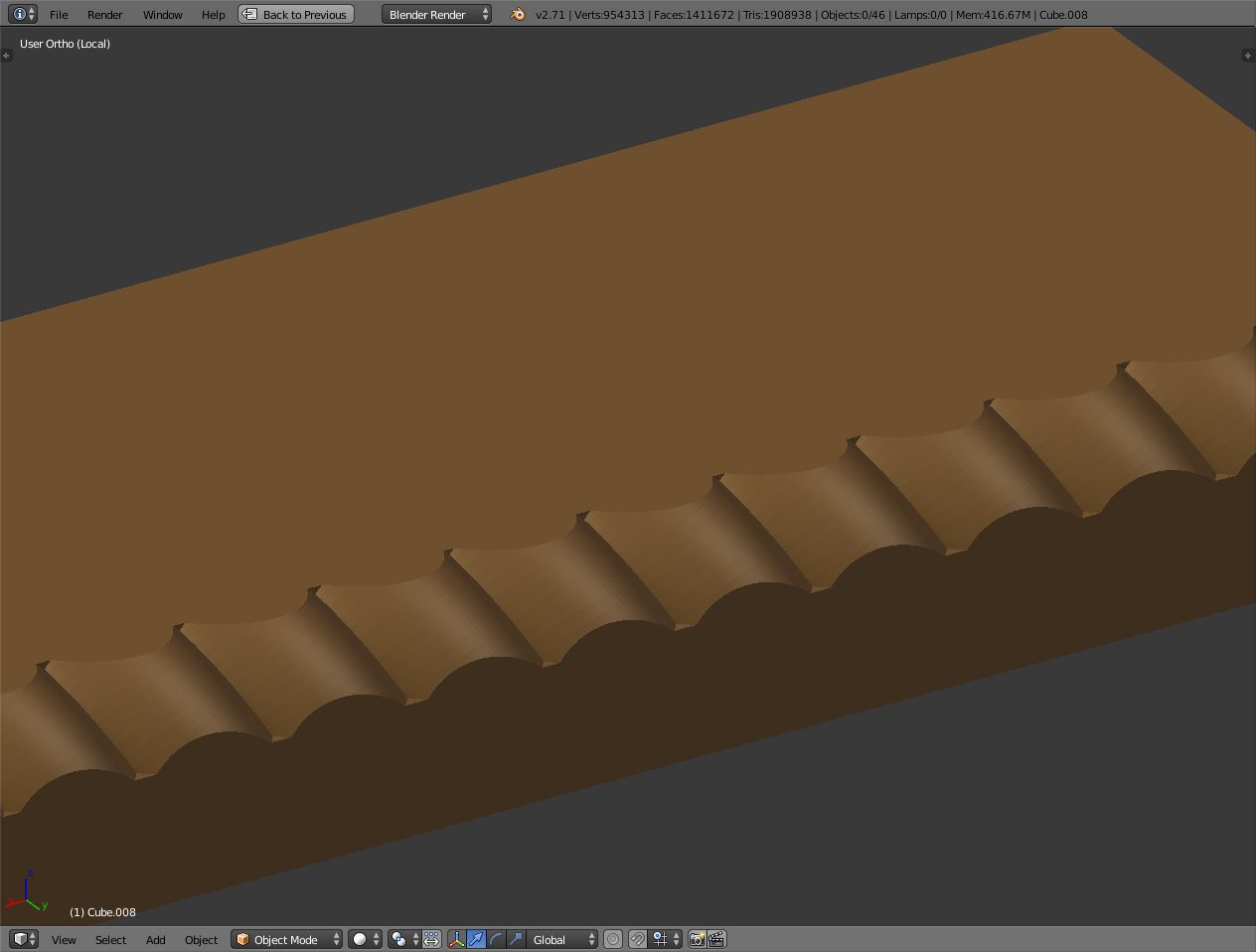Viewport: 1256px width, 952px height.
Task: Open the Global transform orientation dropdown
Action: [562, 939]
